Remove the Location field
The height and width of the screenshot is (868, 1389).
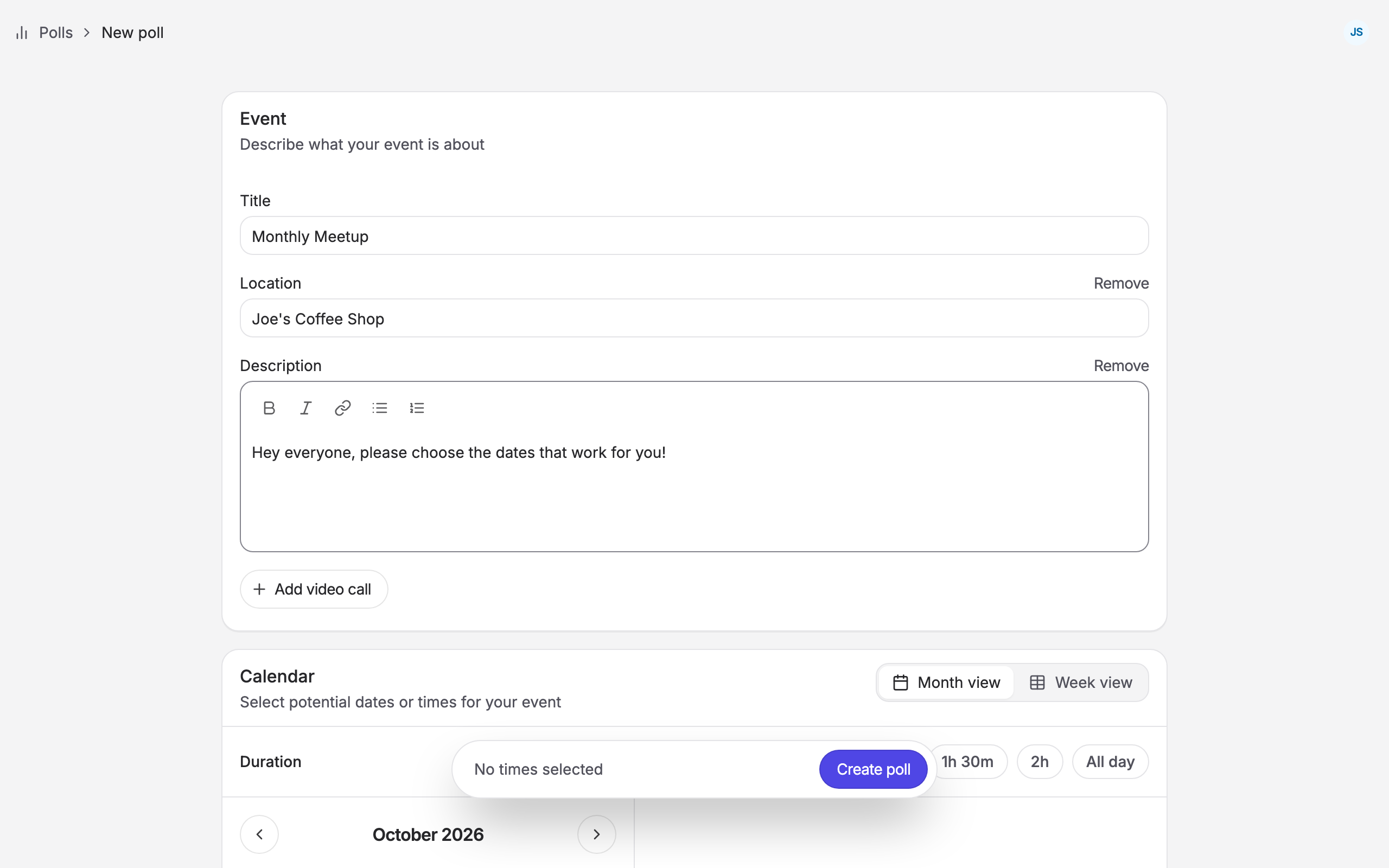(x=1121, y=283)
